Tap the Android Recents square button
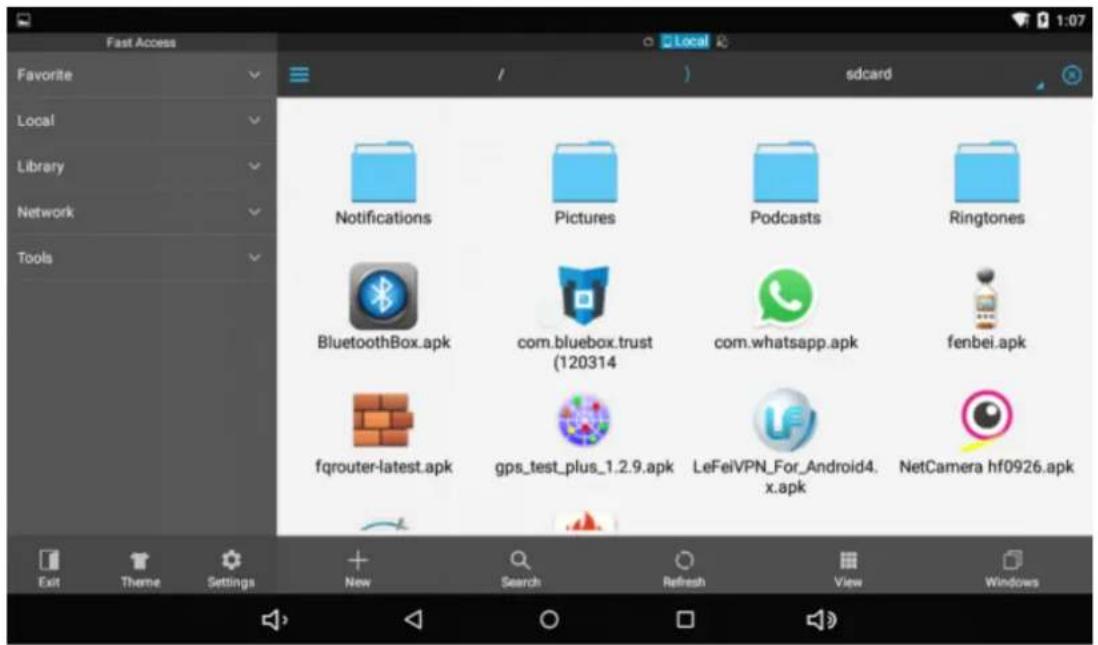 click(685, 619)
